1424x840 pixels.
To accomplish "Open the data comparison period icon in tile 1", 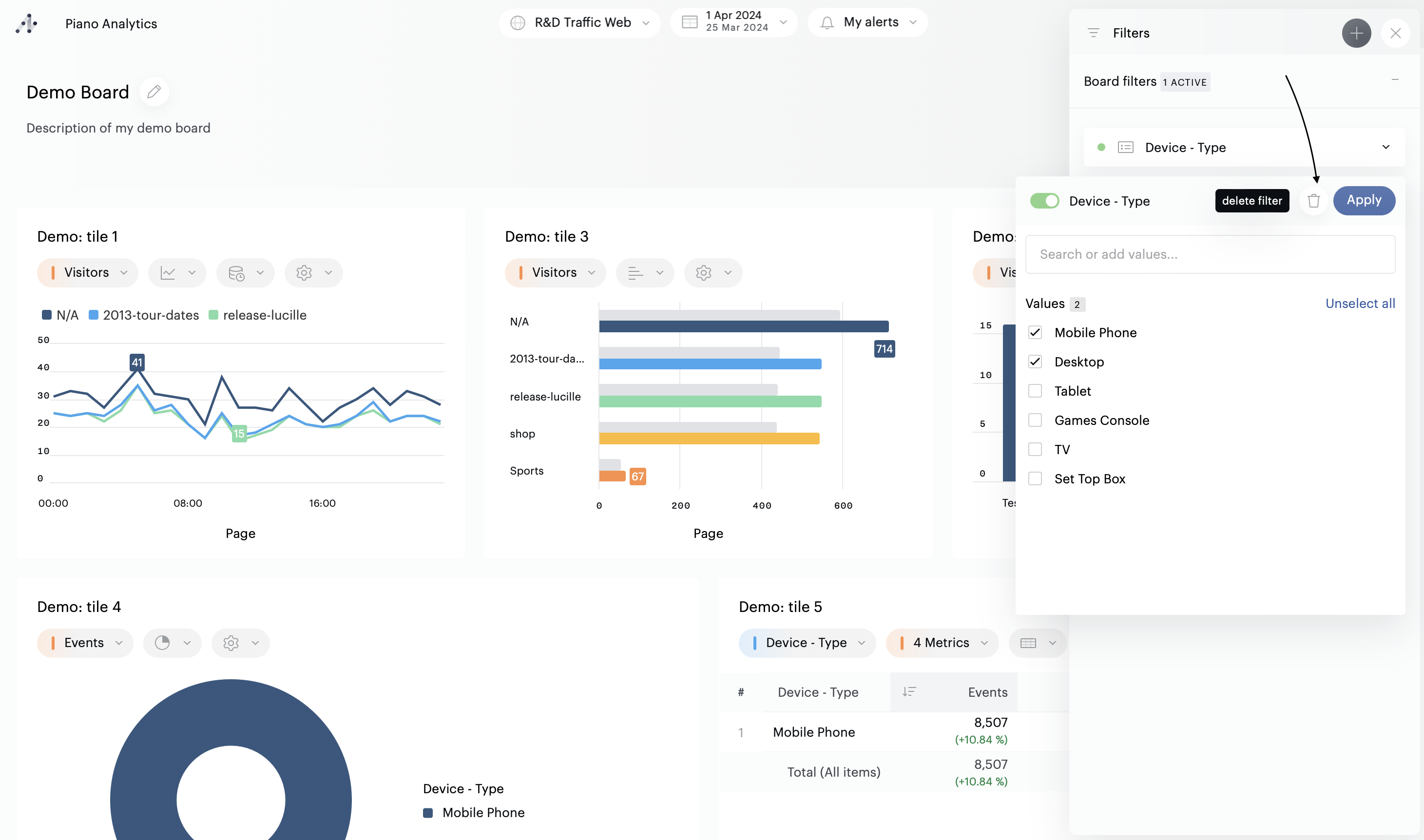I will click(x=245, y=273).
